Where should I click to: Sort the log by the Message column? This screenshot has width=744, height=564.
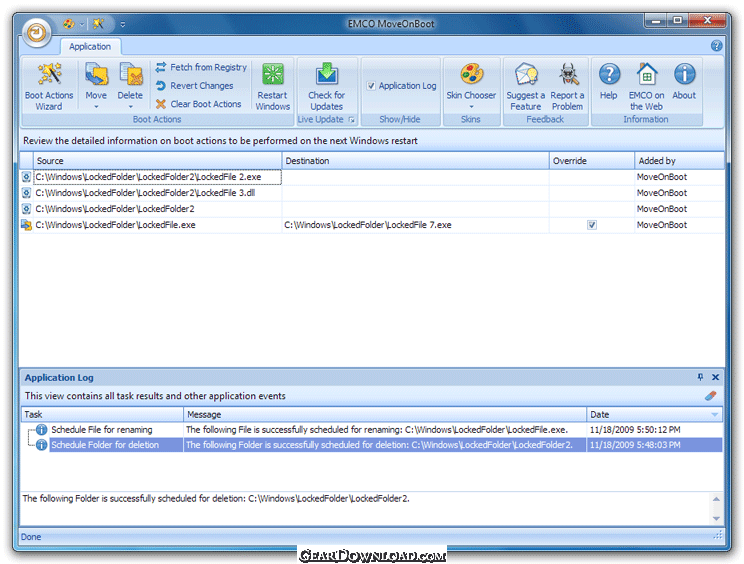coord(385,414)
